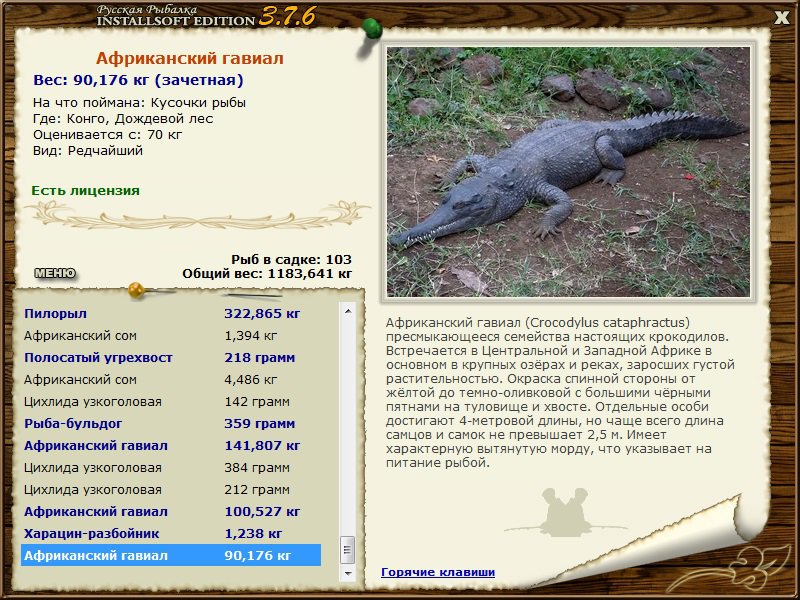Select the Африканский сом 1,394 кг row

click(x=171, y=336)
